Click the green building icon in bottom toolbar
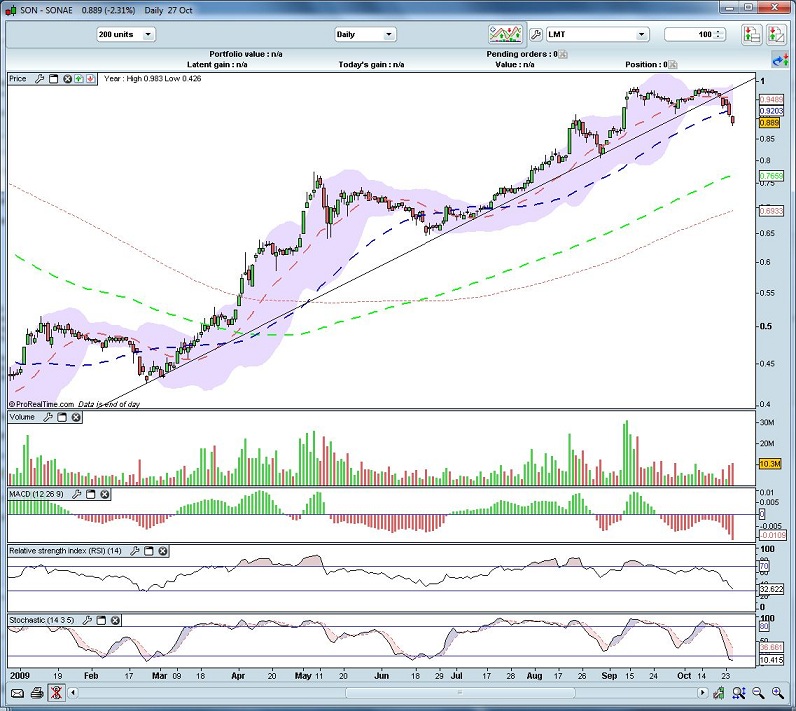Image resolution: width=796 pixels, height=711 pixels. (718, 693)
